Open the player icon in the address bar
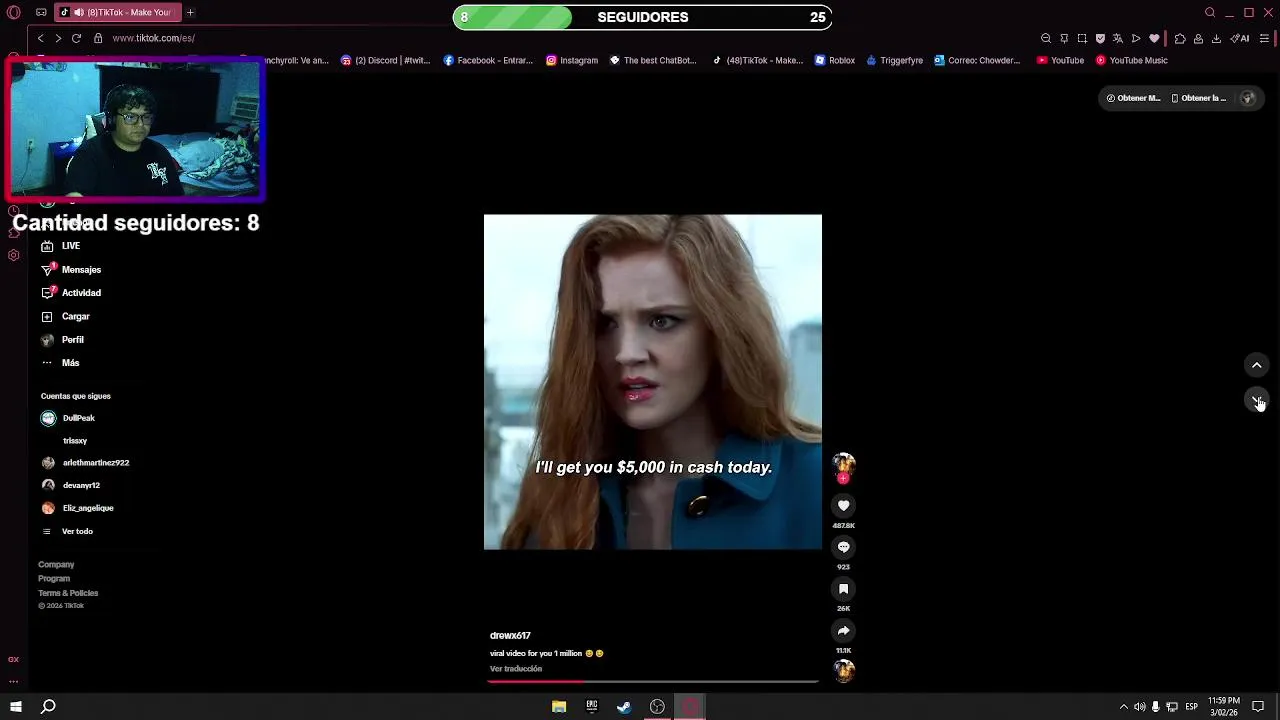Viewport: 1280px width, 720px height. tap(1136, 38)
